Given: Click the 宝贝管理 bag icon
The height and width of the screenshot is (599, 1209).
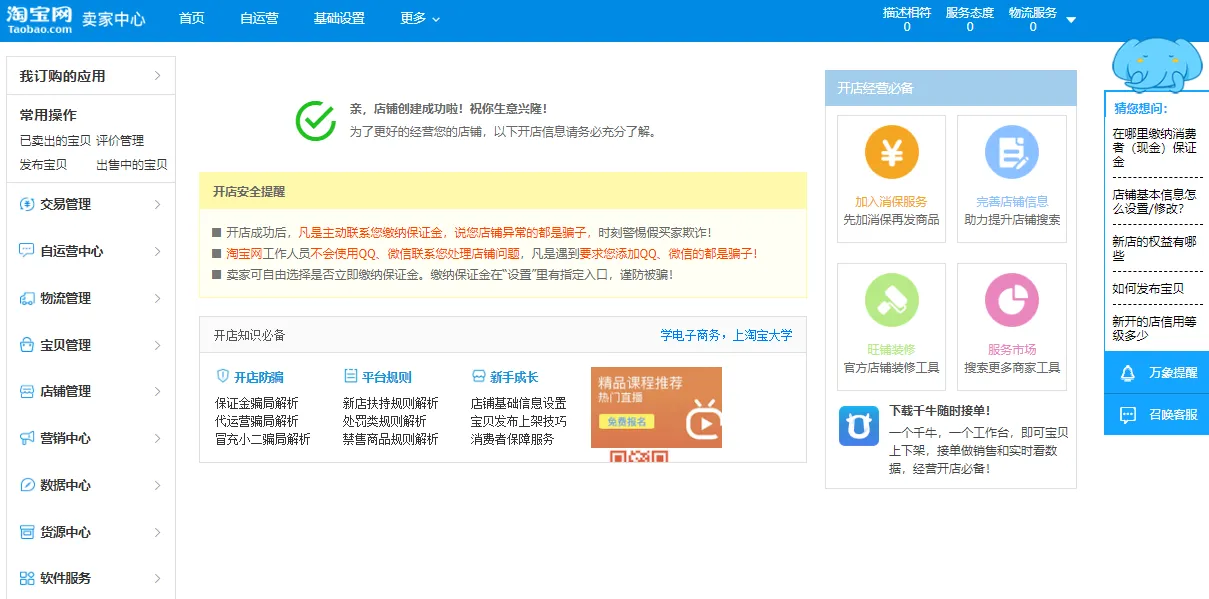Looking at the screenshot, I should (27, 345).
